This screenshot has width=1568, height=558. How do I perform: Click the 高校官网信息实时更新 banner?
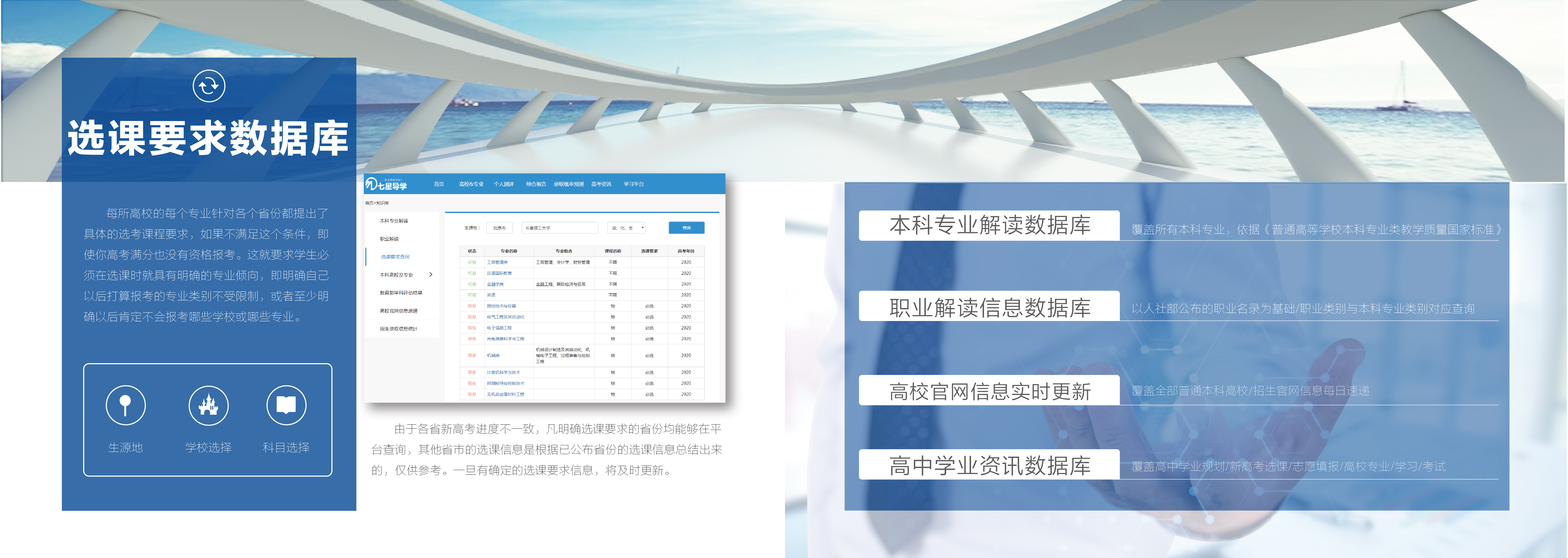[989, 390]
